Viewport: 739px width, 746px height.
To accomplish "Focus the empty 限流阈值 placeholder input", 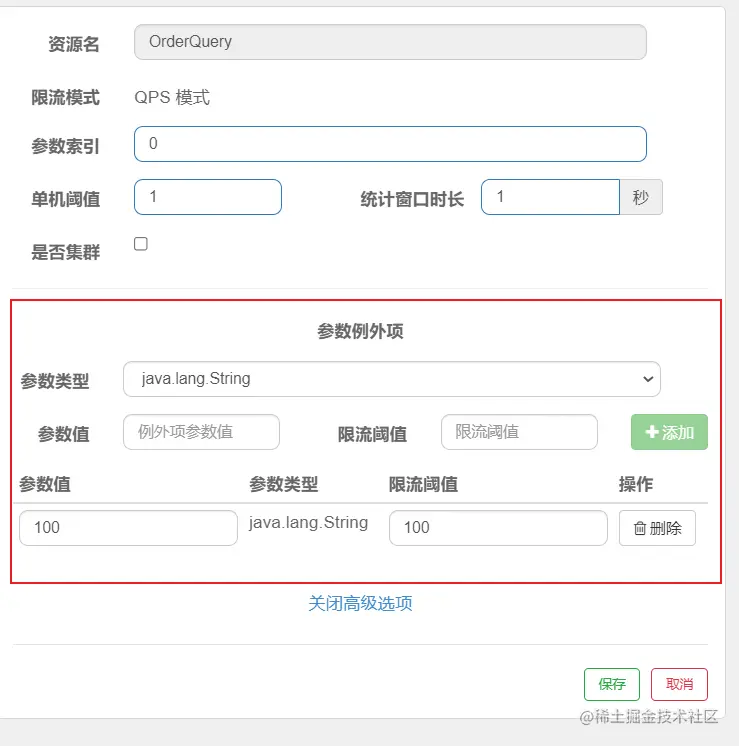I will pyautogui.click(x=519, y=432).
